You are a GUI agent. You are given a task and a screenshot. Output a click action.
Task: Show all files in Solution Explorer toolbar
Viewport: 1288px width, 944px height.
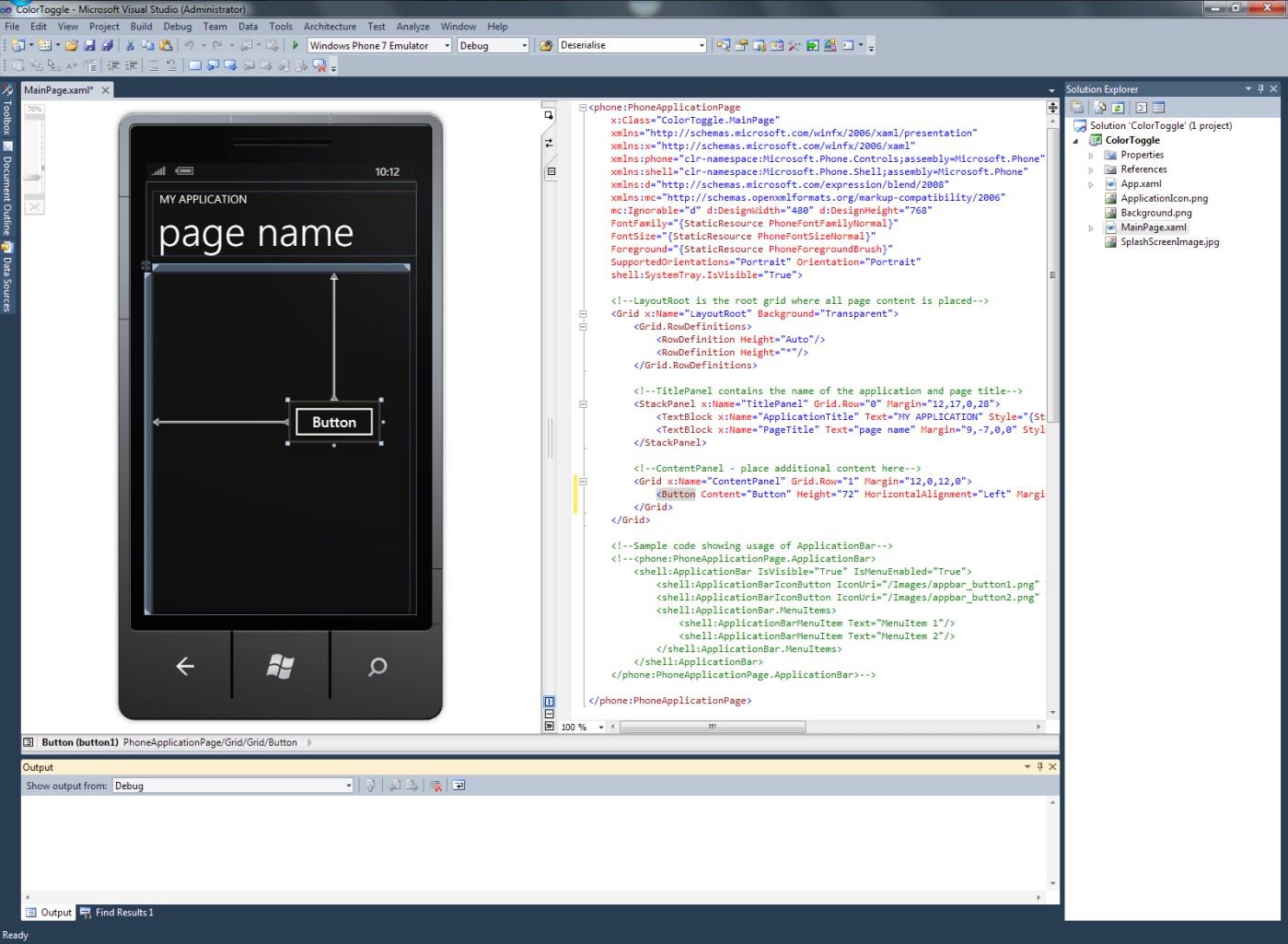pos(1100,108)
